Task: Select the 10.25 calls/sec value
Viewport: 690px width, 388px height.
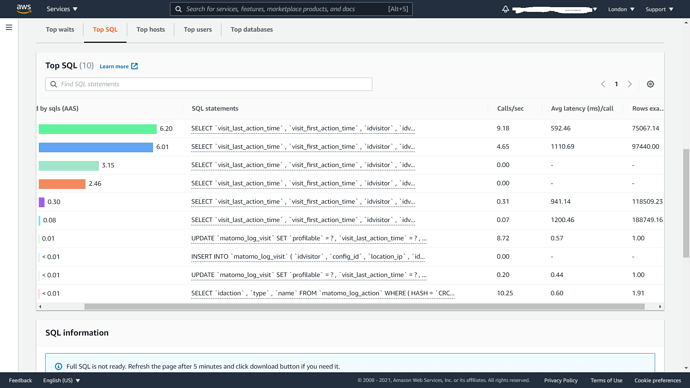Action: tap(505, 293)
